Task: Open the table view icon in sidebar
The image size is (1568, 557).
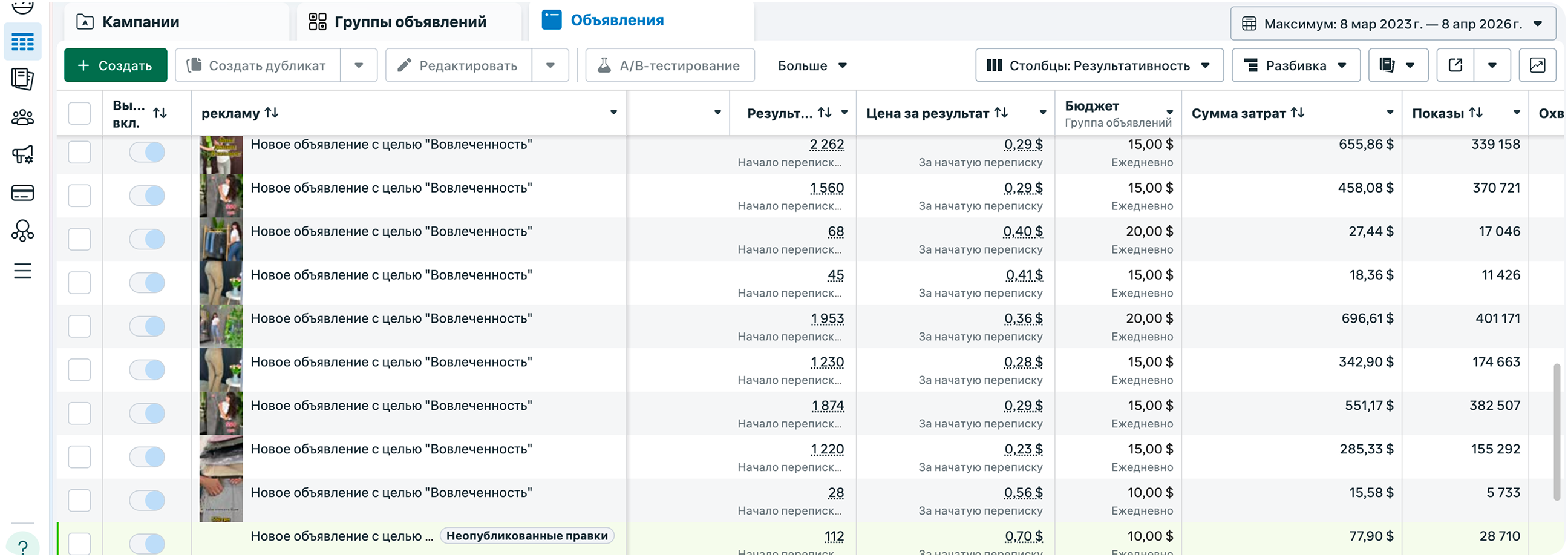Action: point(22,42)
